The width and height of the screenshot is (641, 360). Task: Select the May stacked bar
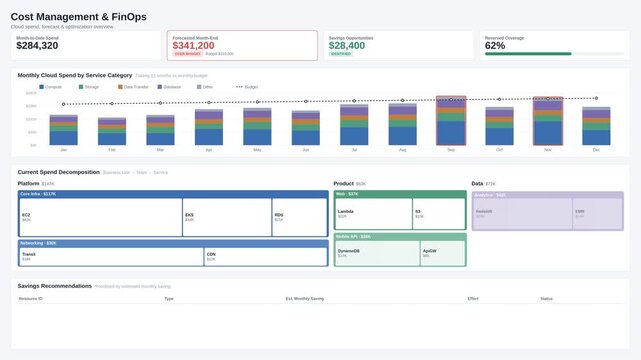tap(257, 126)
